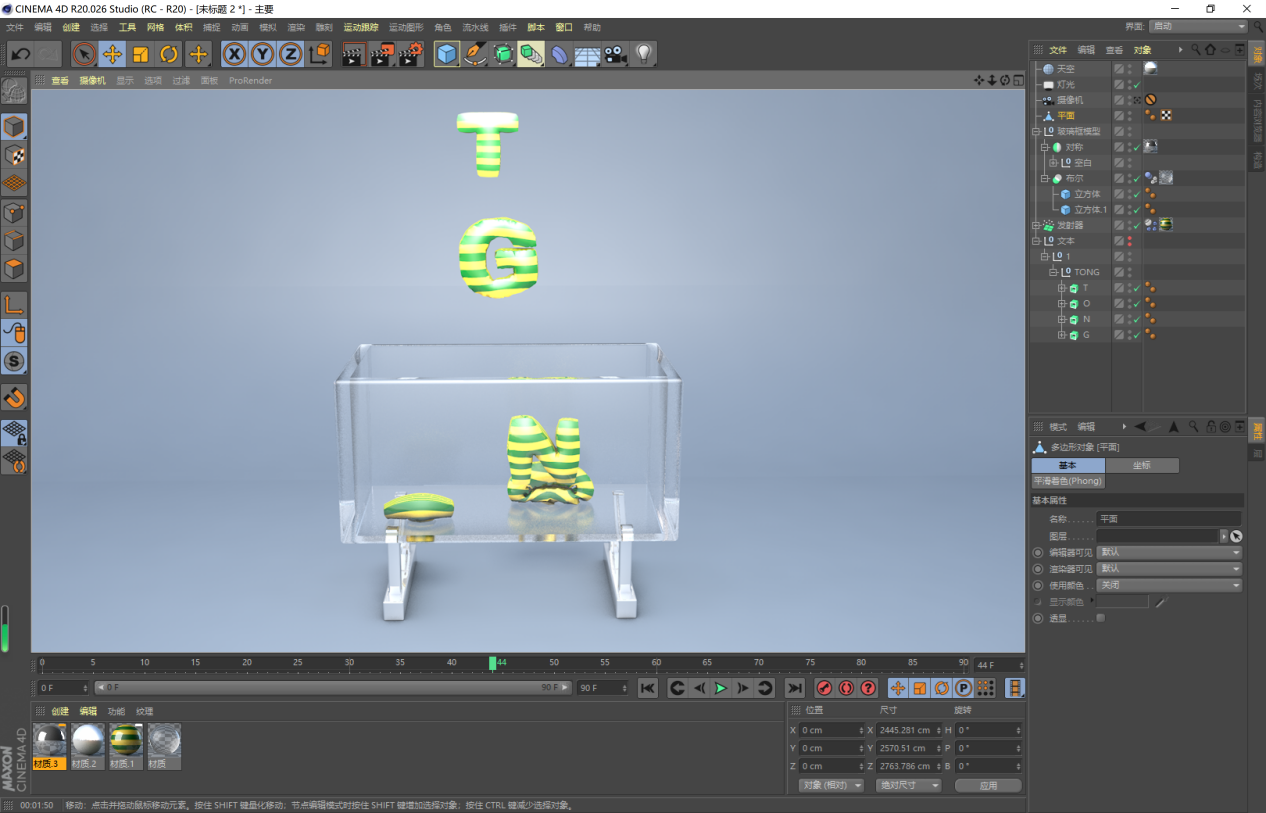Screen dimensions: 1266x813
Task: Click the 应用 button
Action: point(988,785)
